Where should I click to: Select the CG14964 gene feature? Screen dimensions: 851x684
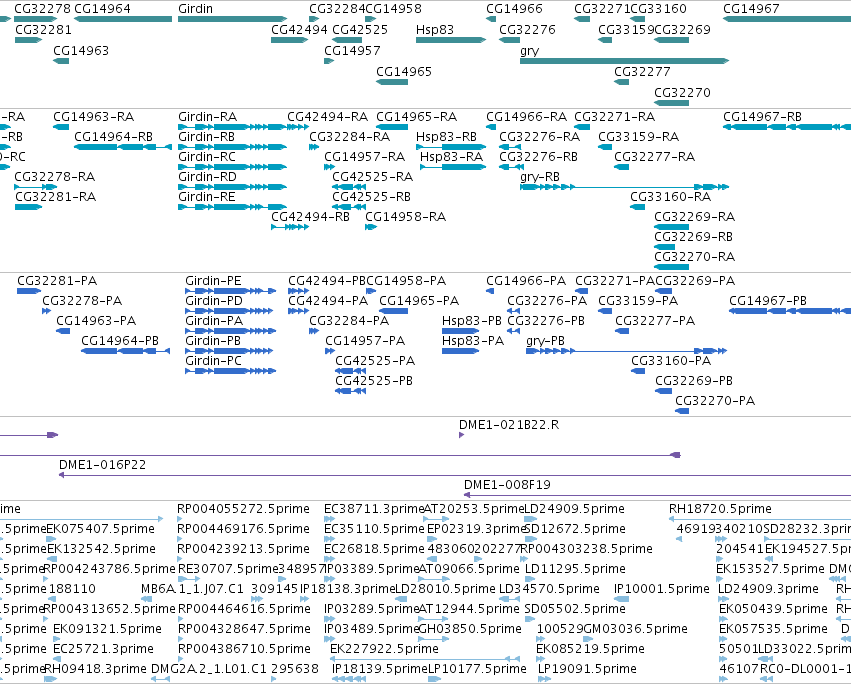[x=123, y=19]
